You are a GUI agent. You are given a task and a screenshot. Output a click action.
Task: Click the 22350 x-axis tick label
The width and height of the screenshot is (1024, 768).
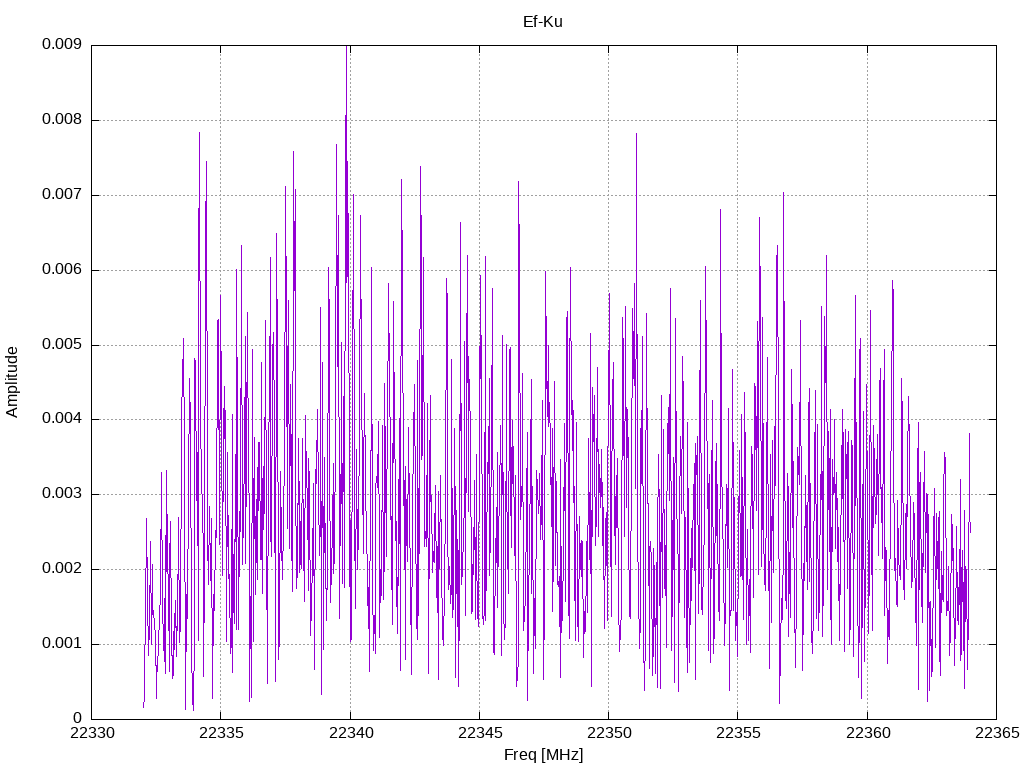click(x=609, y=733)
